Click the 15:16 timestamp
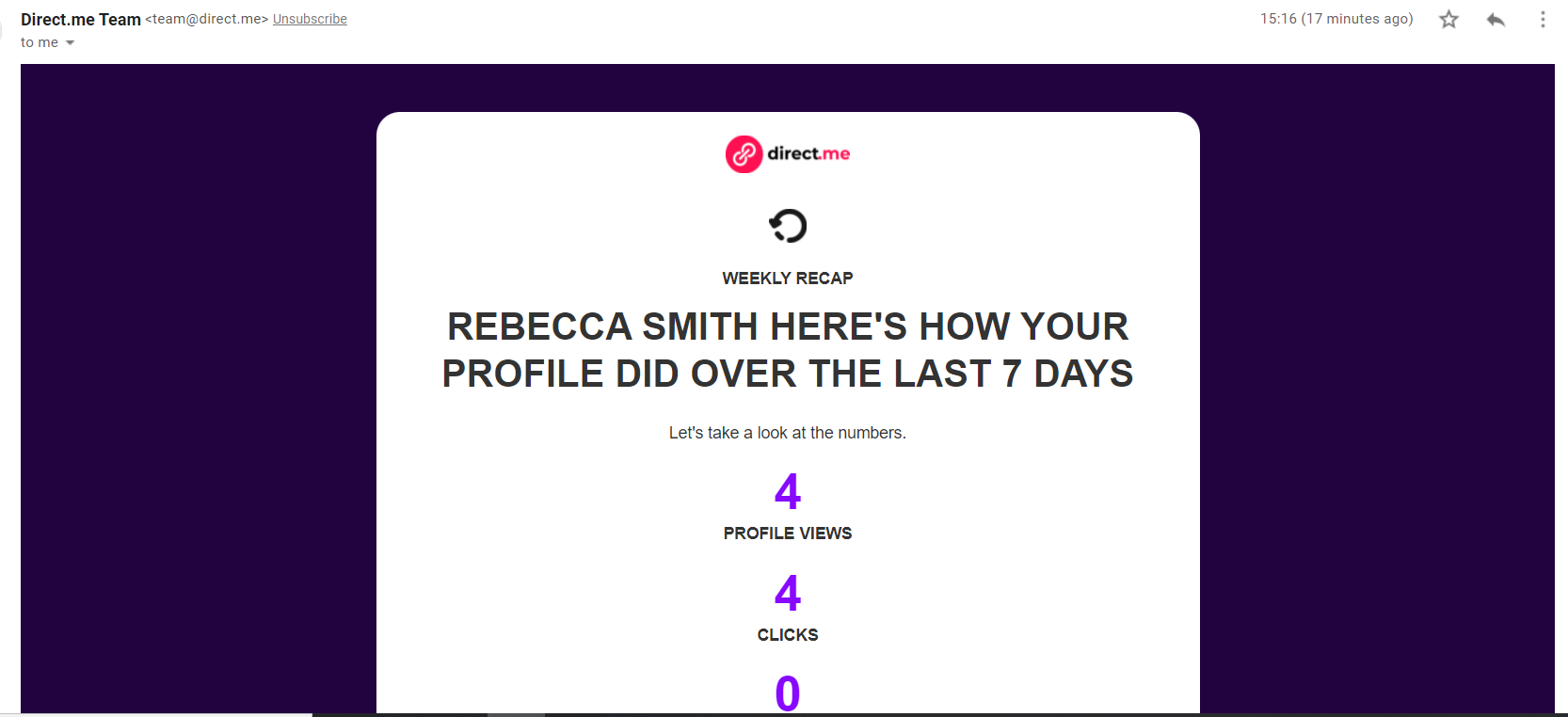The width and height of the screenshot is (1568, 717). [x=1336, y=19]
